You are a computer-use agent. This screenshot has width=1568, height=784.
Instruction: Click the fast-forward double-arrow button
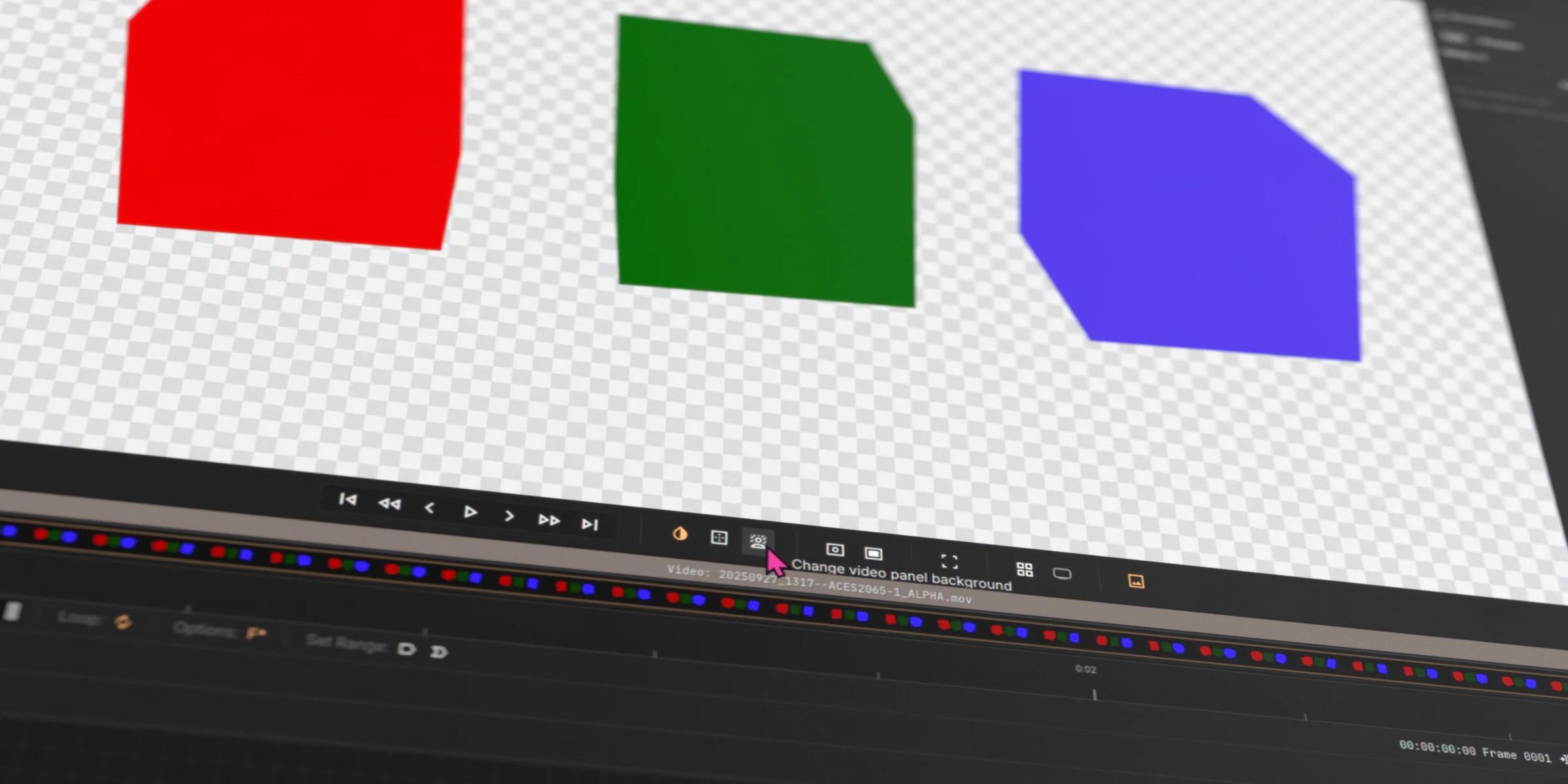click(549, 520)
